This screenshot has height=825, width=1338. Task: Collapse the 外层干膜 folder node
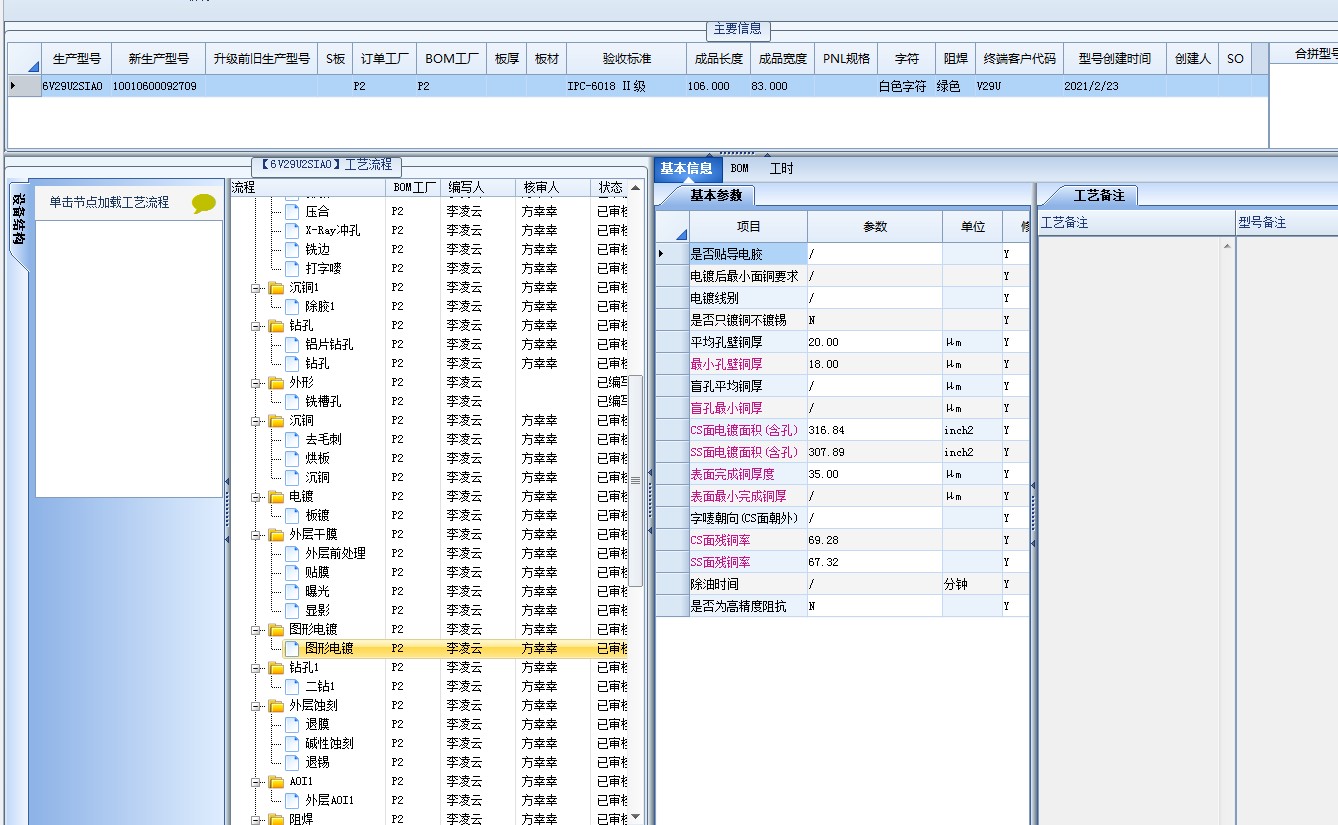click(x=256, y=535)
